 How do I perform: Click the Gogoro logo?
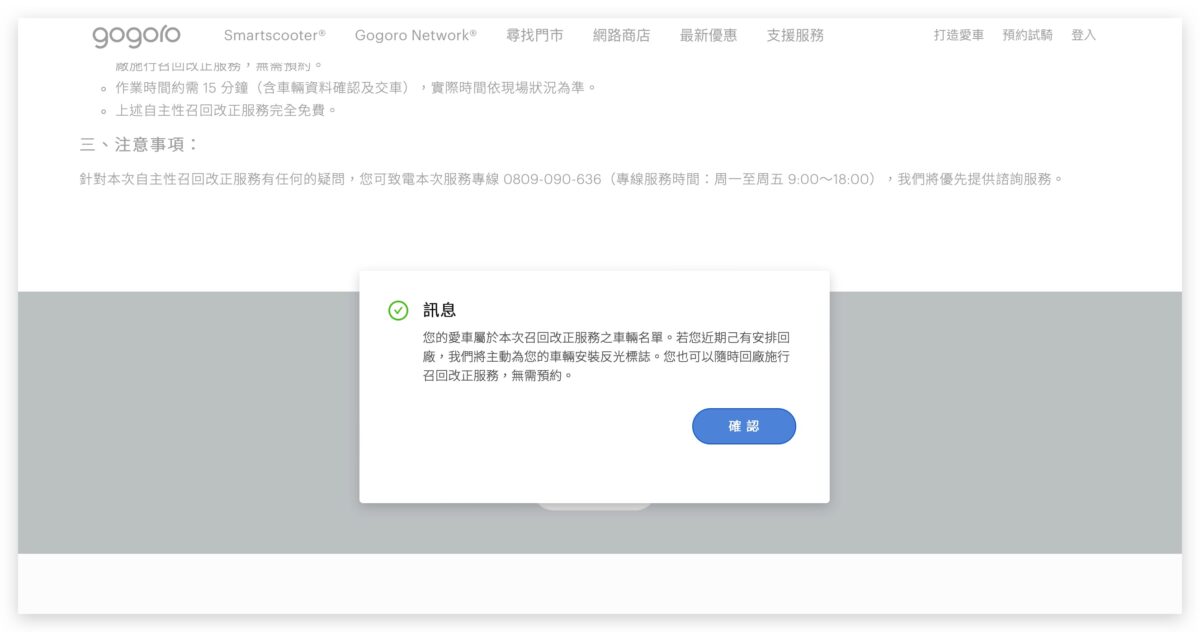coord(137,36)
